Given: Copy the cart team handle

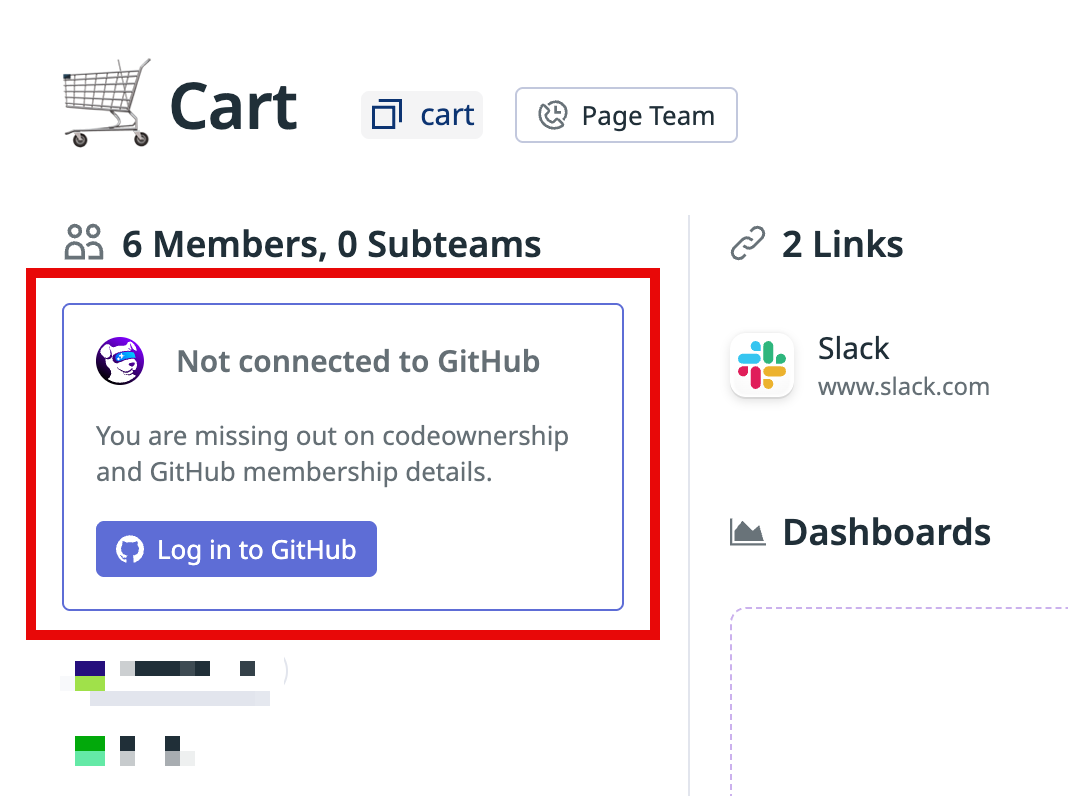Looking at the screenshot, I should 446,115.
